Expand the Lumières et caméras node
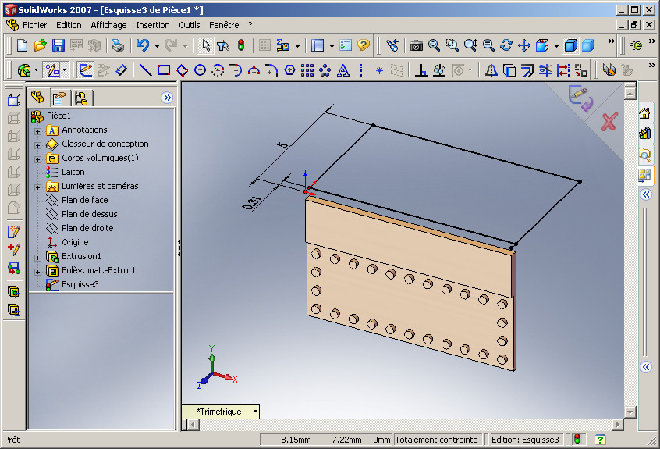The width and height of the screenshot is (660, 449). (37, 187)
